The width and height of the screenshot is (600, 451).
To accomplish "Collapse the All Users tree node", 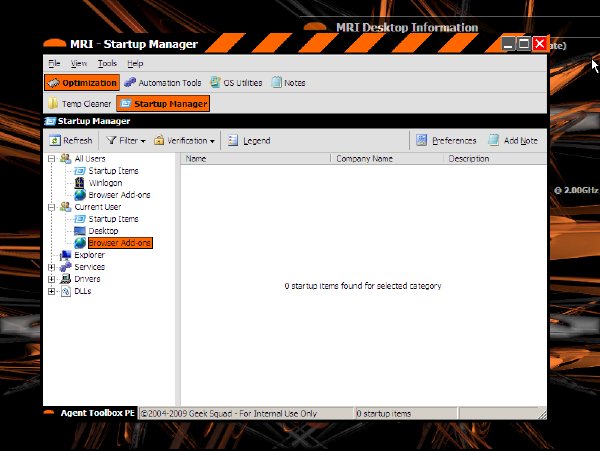I will click(x=51, y=158).
